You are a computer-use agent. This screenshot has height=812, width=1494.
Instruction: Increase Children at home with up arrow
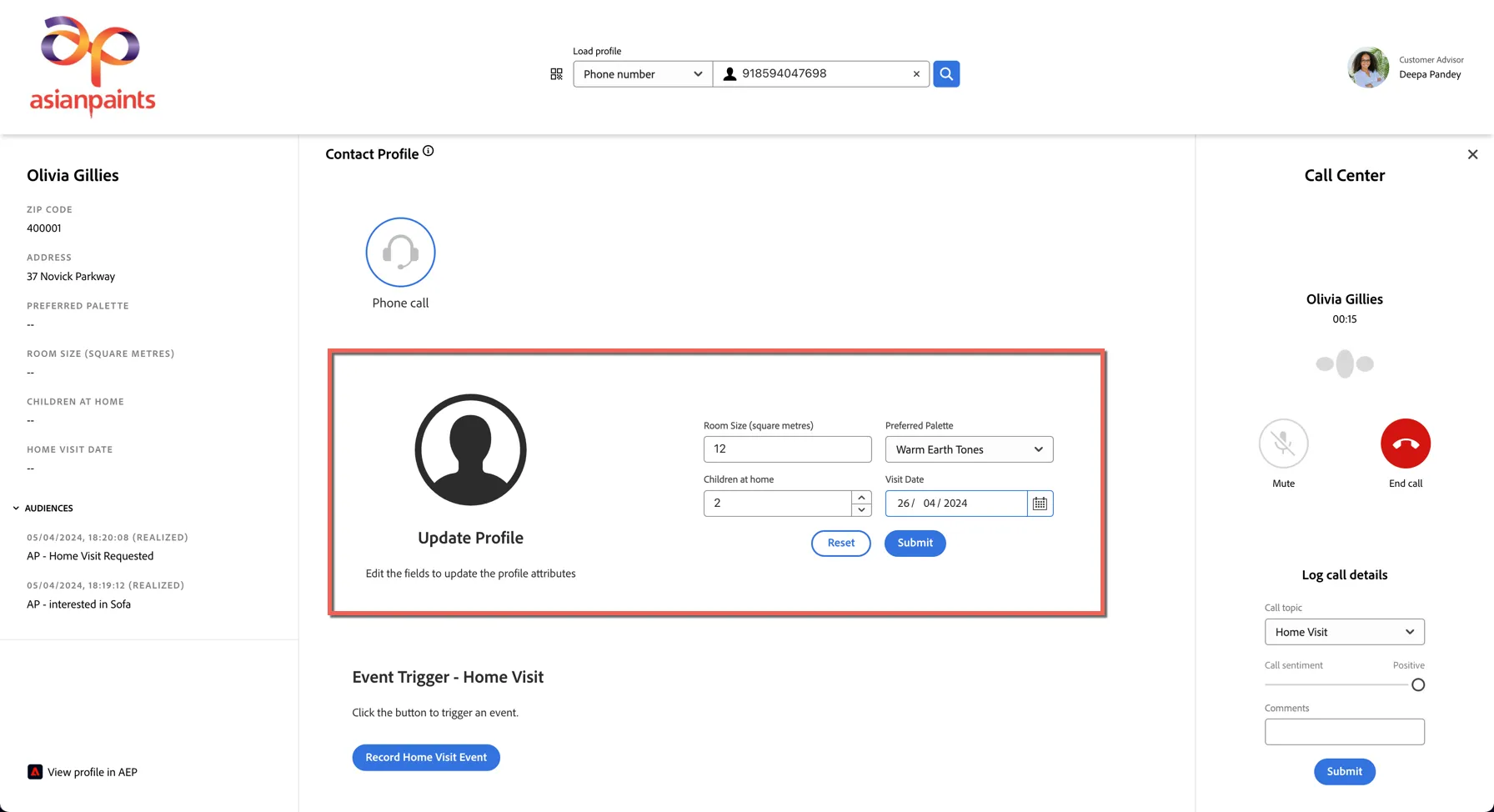pos(861,498)
